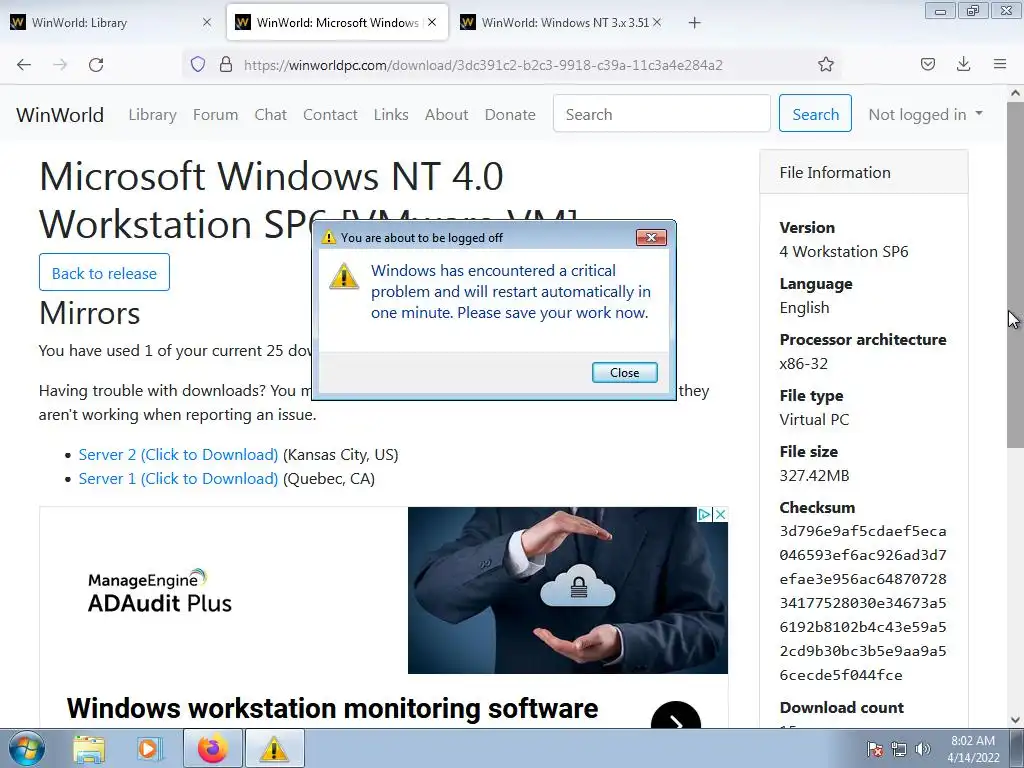Open the WinWorld home brand link
This screenshot has width=1024, height=768.
coord(60,115)
